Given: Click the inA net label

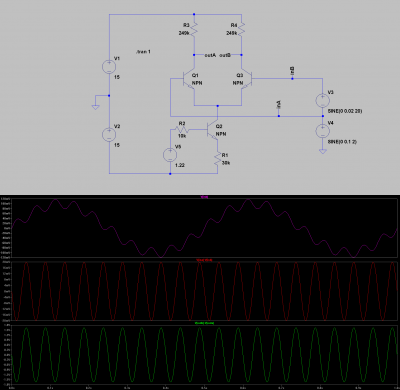Looking at the screenshot, I should pos(279,104).
